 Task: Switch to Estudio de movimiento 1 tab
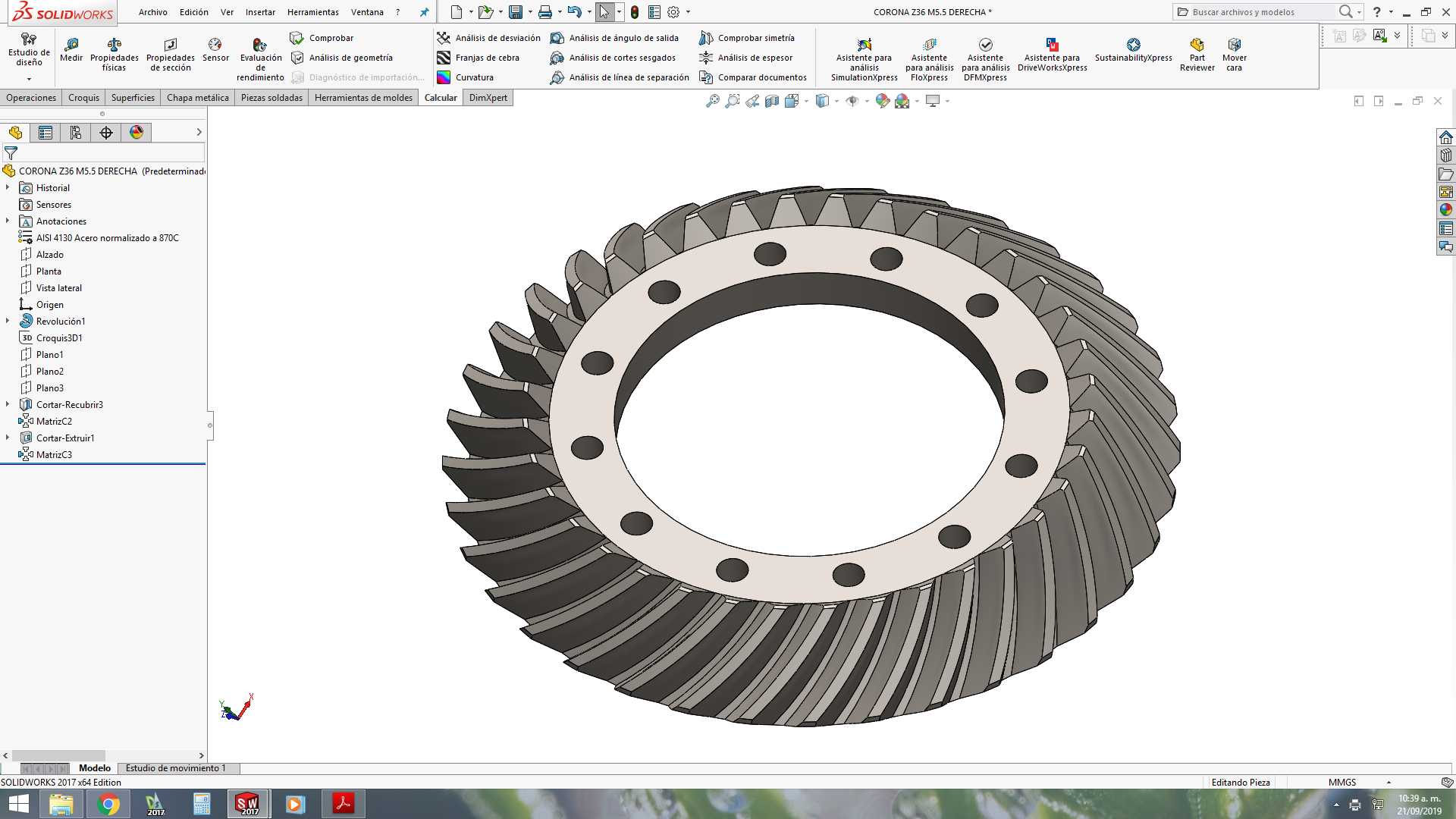(175, 768)
